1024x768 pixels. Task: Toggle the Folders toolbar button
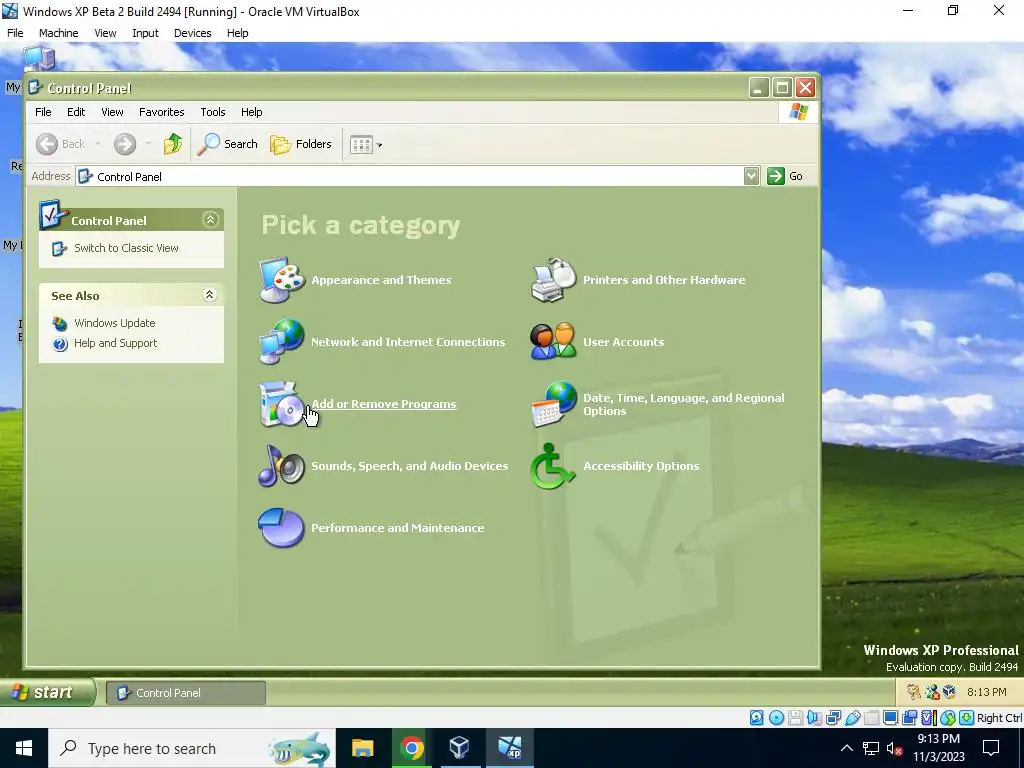[x=301, y=144]
